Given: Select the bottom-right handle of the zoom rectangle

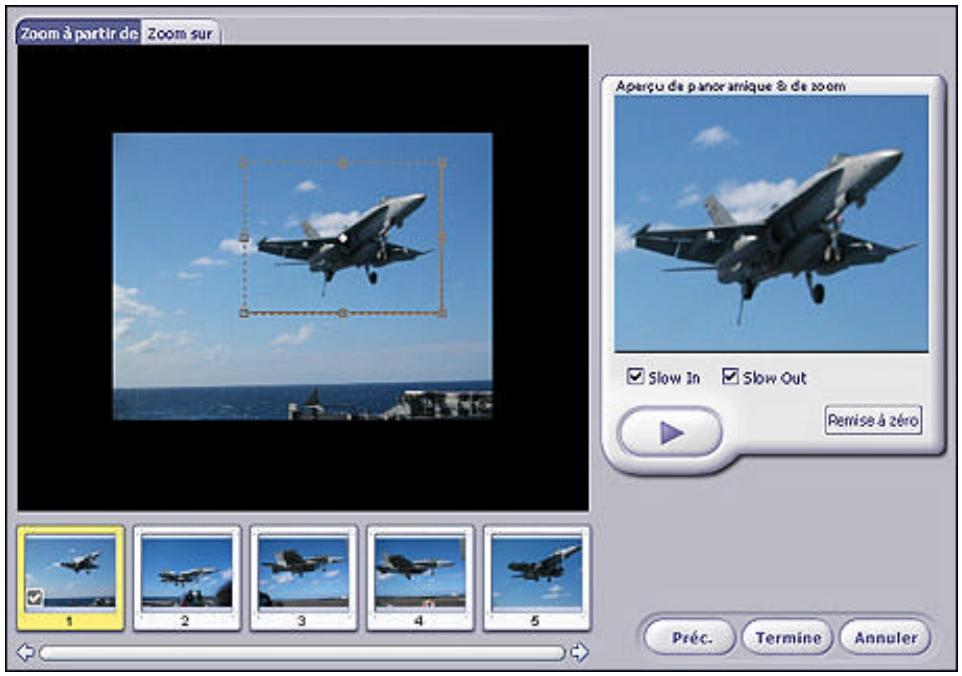Looking at the screenshot, I should [x=441, y=310].
